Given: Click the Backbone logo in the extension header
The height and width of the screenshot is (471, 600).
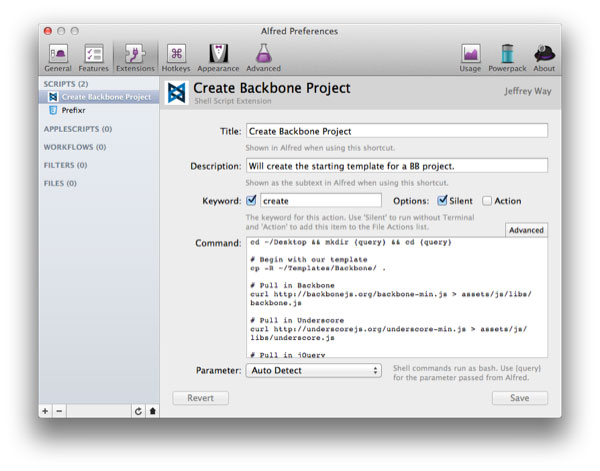Looking at the screenshot, I should point(176,93).
